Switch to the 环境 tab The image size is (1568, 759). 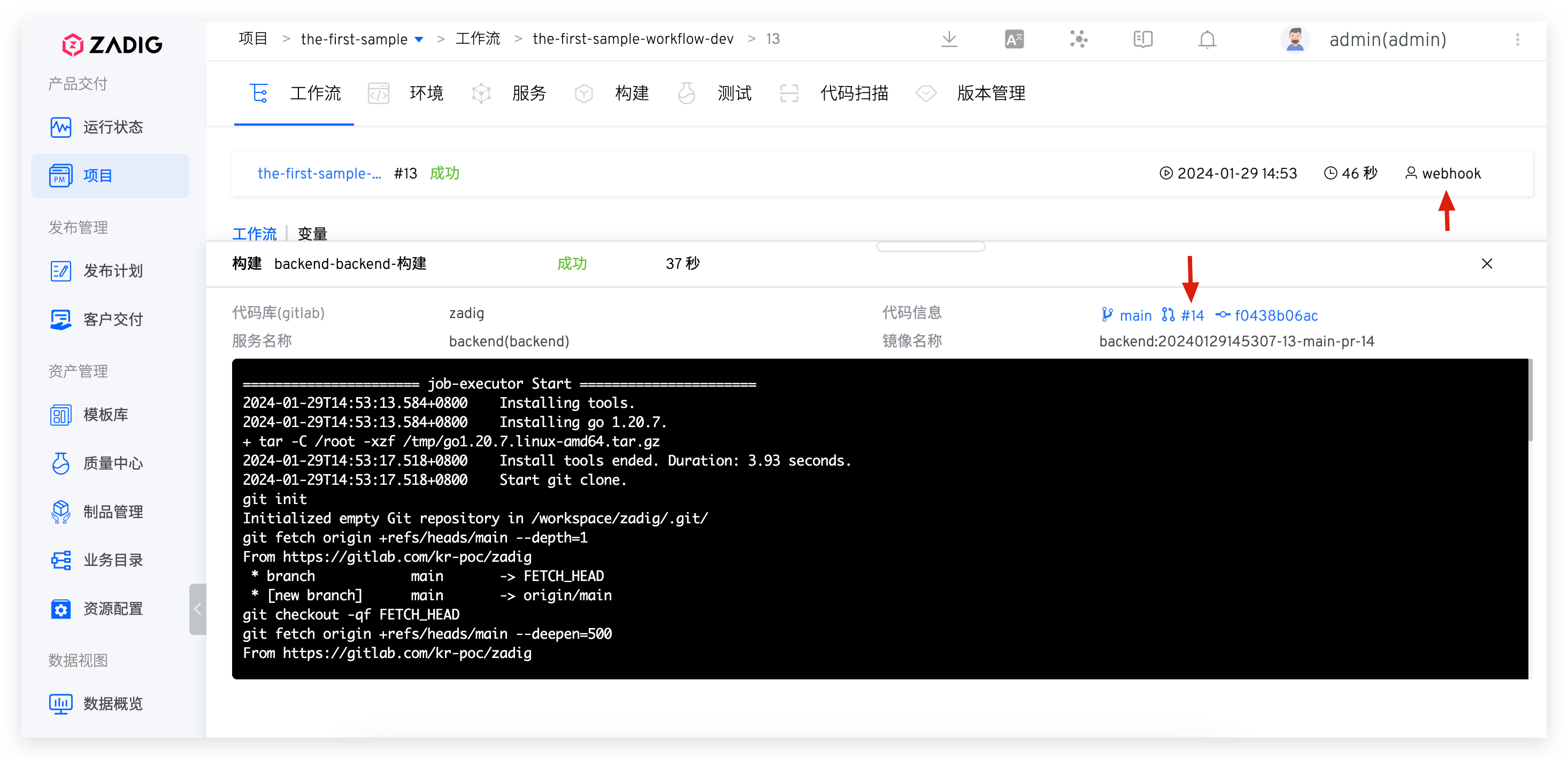click(x=426, y=93)
